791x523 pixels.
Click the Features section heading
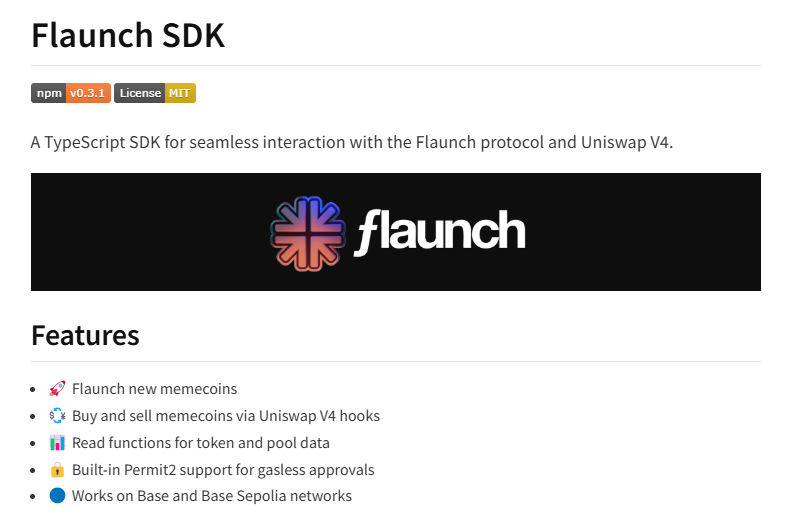pos(85,335)
